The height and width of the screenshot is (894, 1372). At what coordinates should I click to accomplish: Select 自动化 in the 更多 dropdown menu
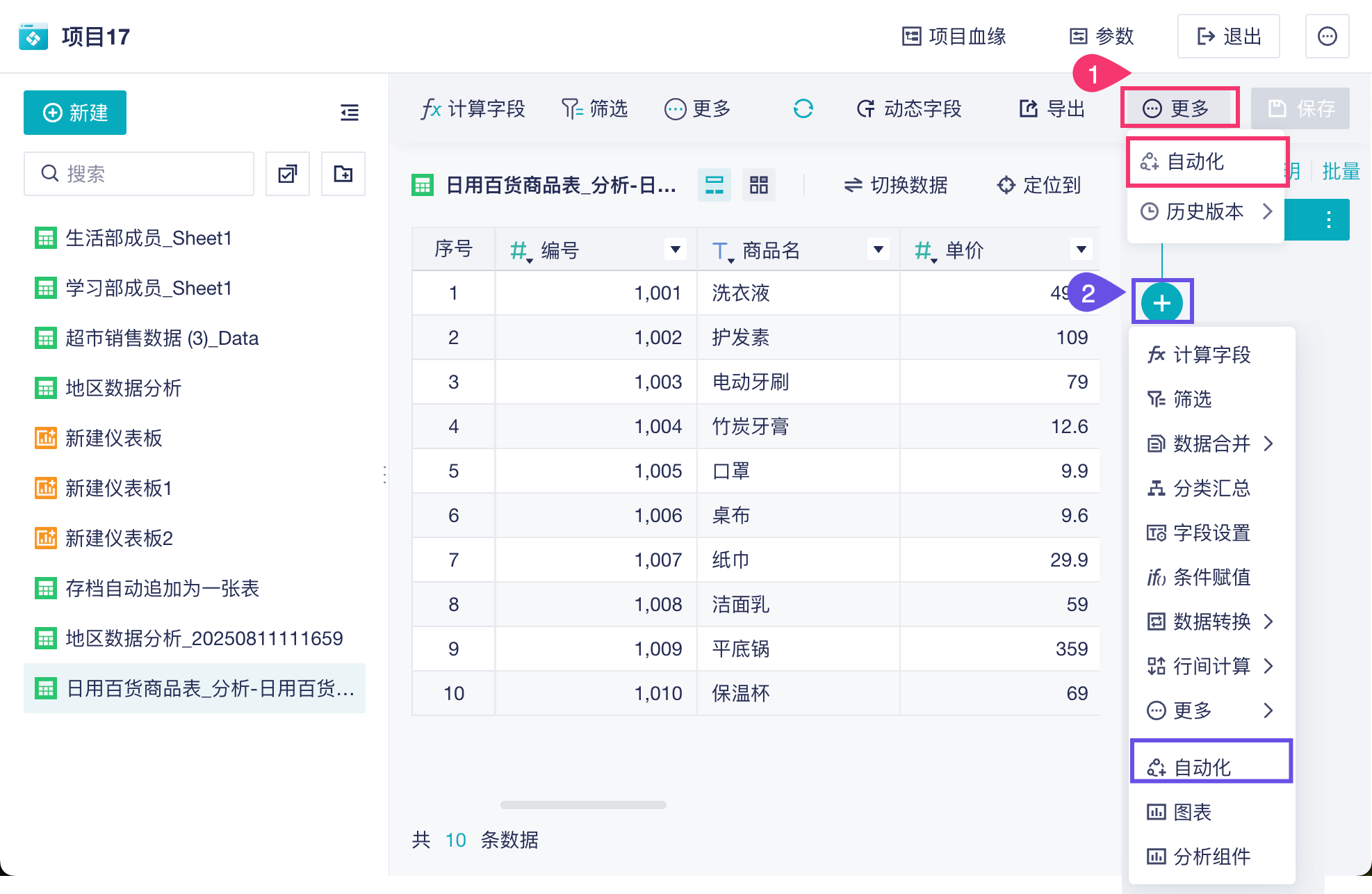[x=1195, y=162]
